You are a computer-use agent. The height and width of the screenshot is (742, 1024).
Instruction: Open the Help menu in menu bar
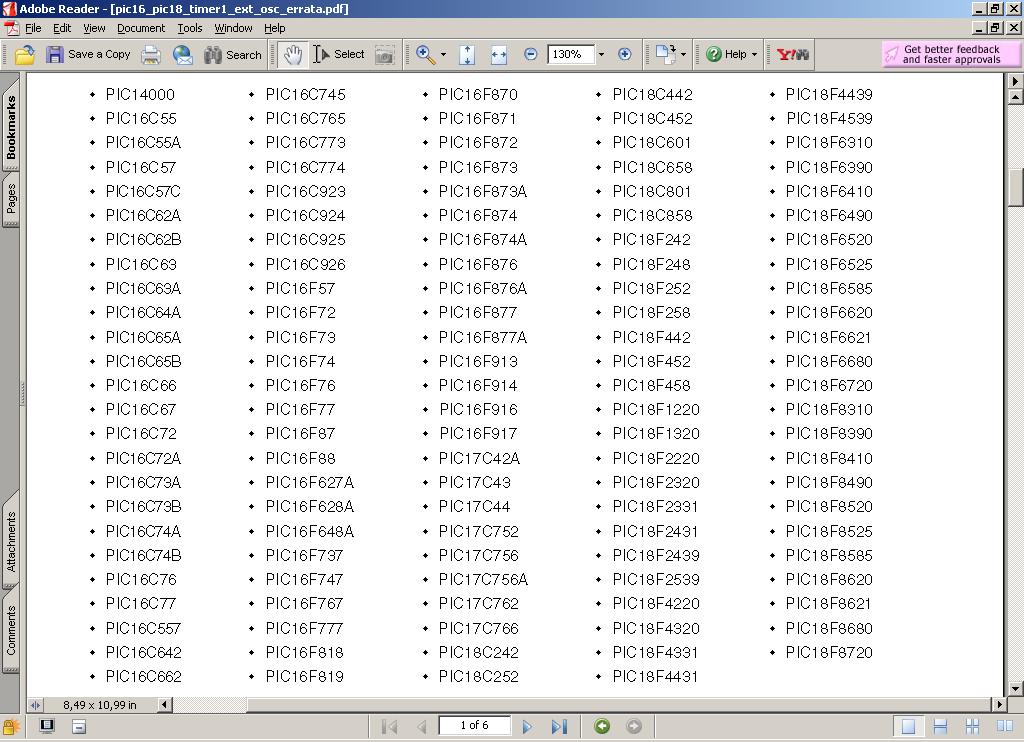(x=274, y=28)
